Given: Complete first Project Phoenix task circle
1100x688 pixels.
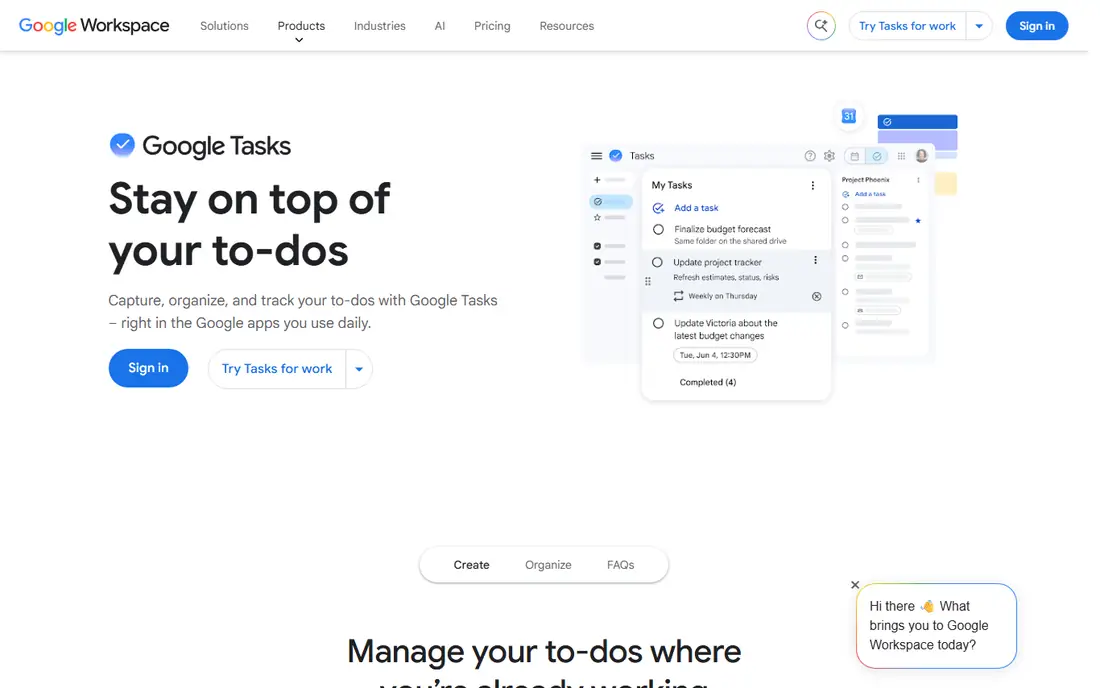Looking at the screenshot, I should [845, 207].
